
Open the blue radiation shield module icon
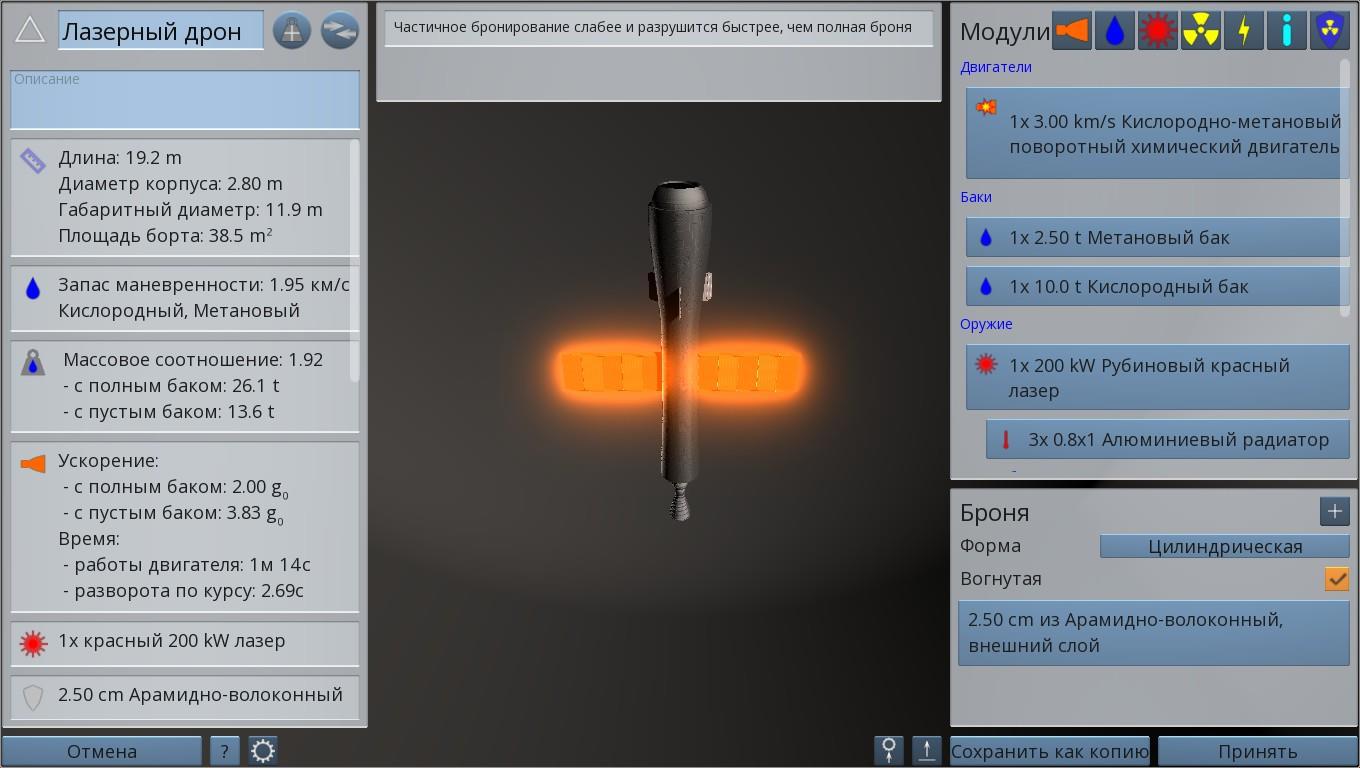(x=1329, y=31)
